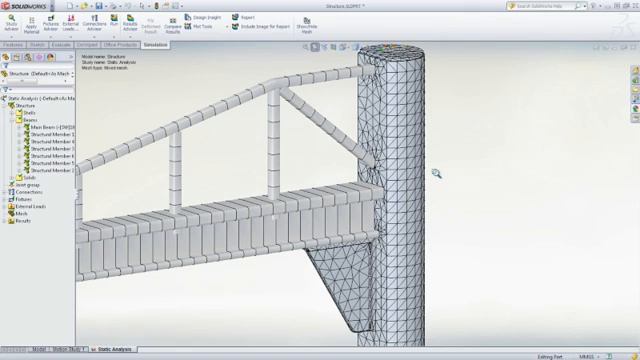Expand the Connections node

4,192
